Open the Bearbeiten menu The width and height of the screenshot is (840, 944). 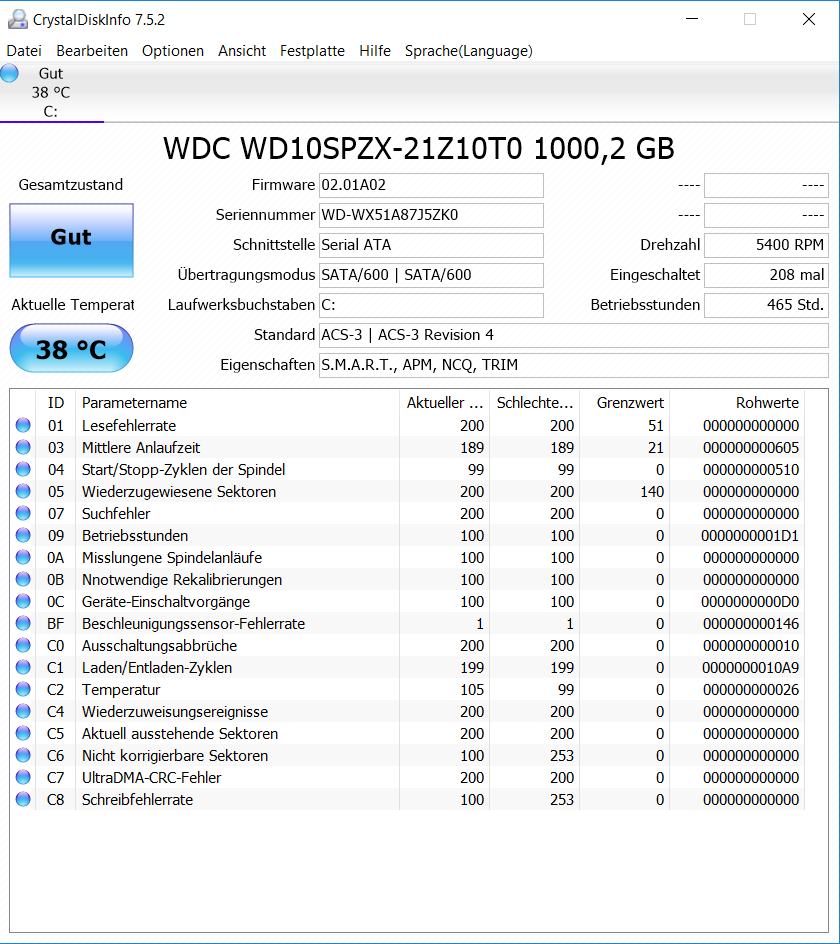click(92, 51)
